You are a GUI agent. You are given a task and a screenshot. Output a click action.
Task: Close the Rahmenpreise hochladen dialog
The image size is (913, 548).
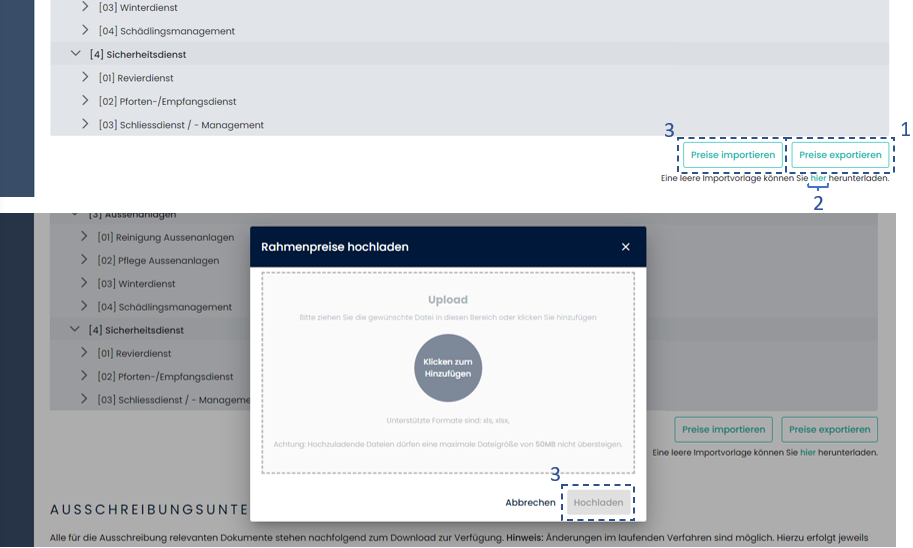pyautogui.click(x=625, y=247)
